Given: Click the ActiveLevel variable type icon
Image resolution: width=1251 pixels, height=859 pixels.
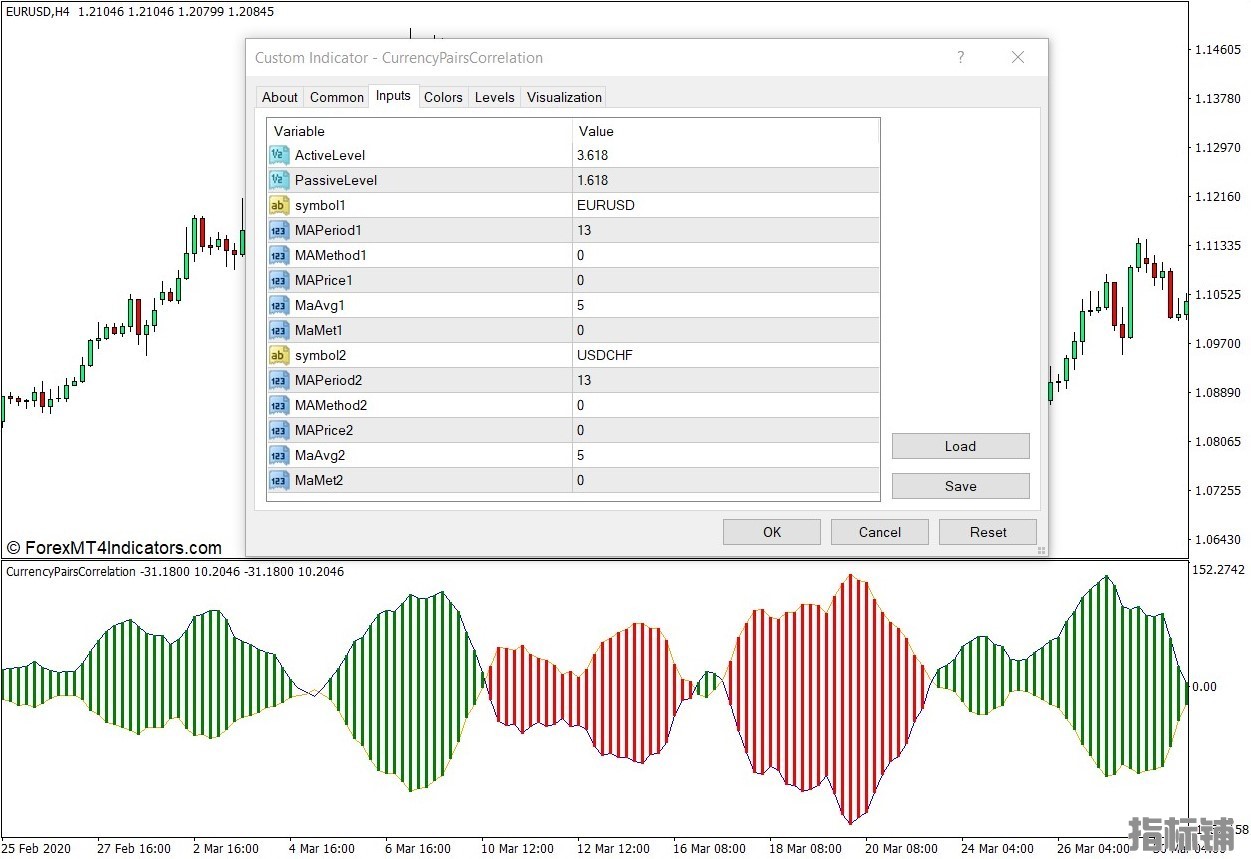Looking at the screenshot, I should click(x=279, y=155).
